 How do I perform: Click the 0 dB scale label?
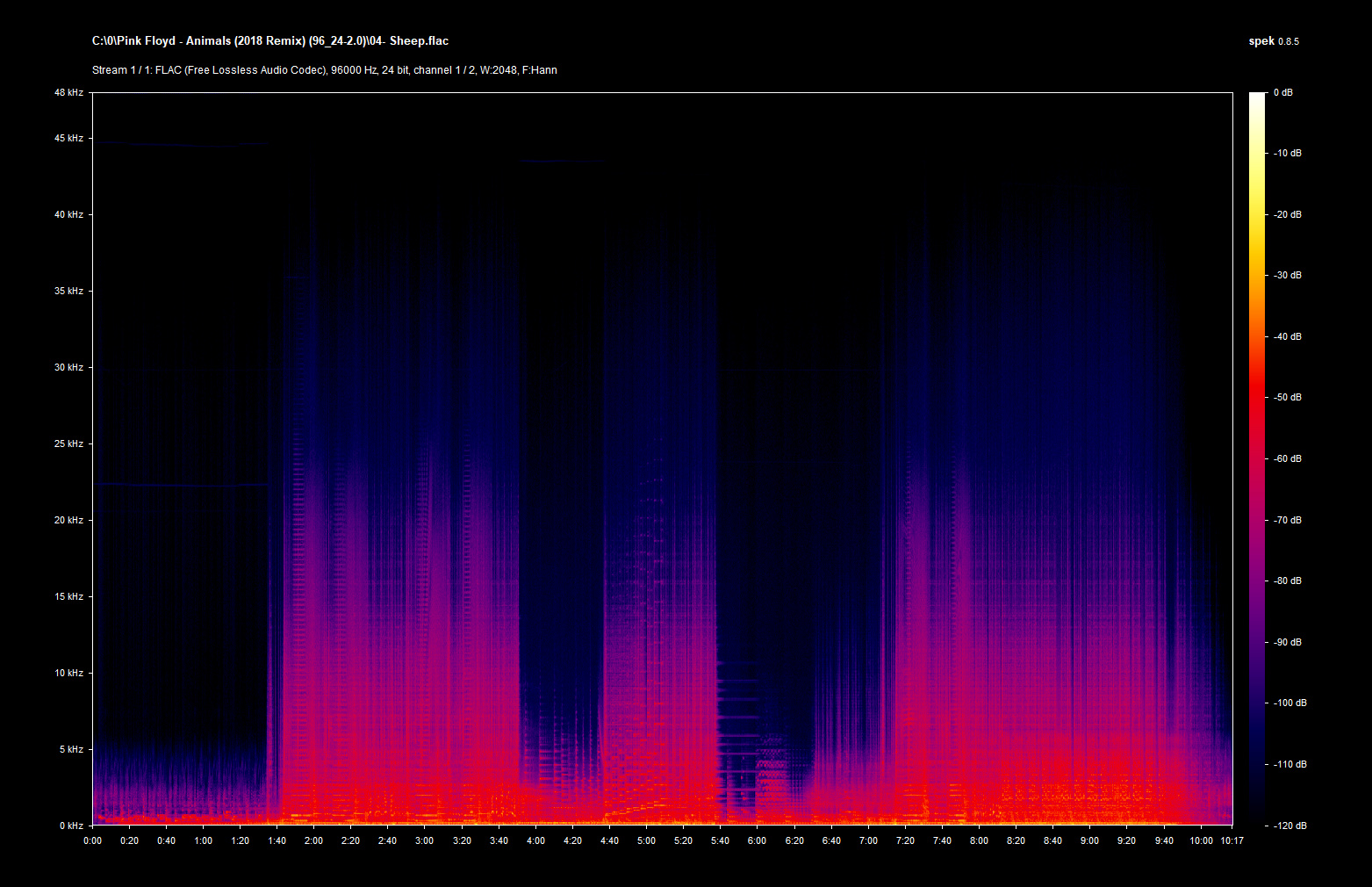pyautogui.click(x=1282, y=92)
